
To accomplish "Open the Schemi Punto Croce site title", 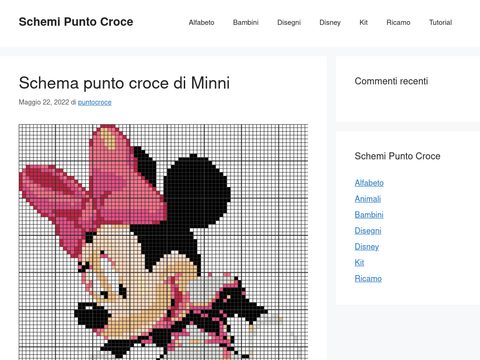I will coord(76,22).
